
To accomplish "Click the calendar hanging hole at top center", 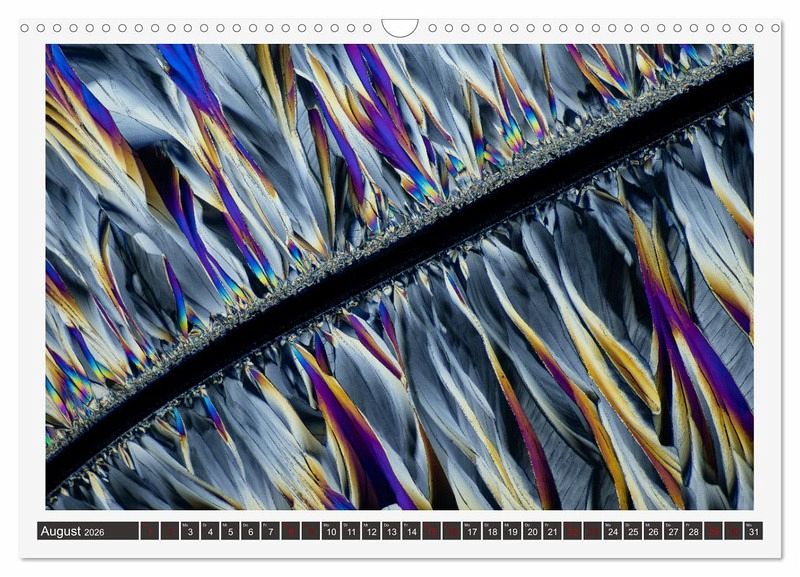I will coord(400,27).
